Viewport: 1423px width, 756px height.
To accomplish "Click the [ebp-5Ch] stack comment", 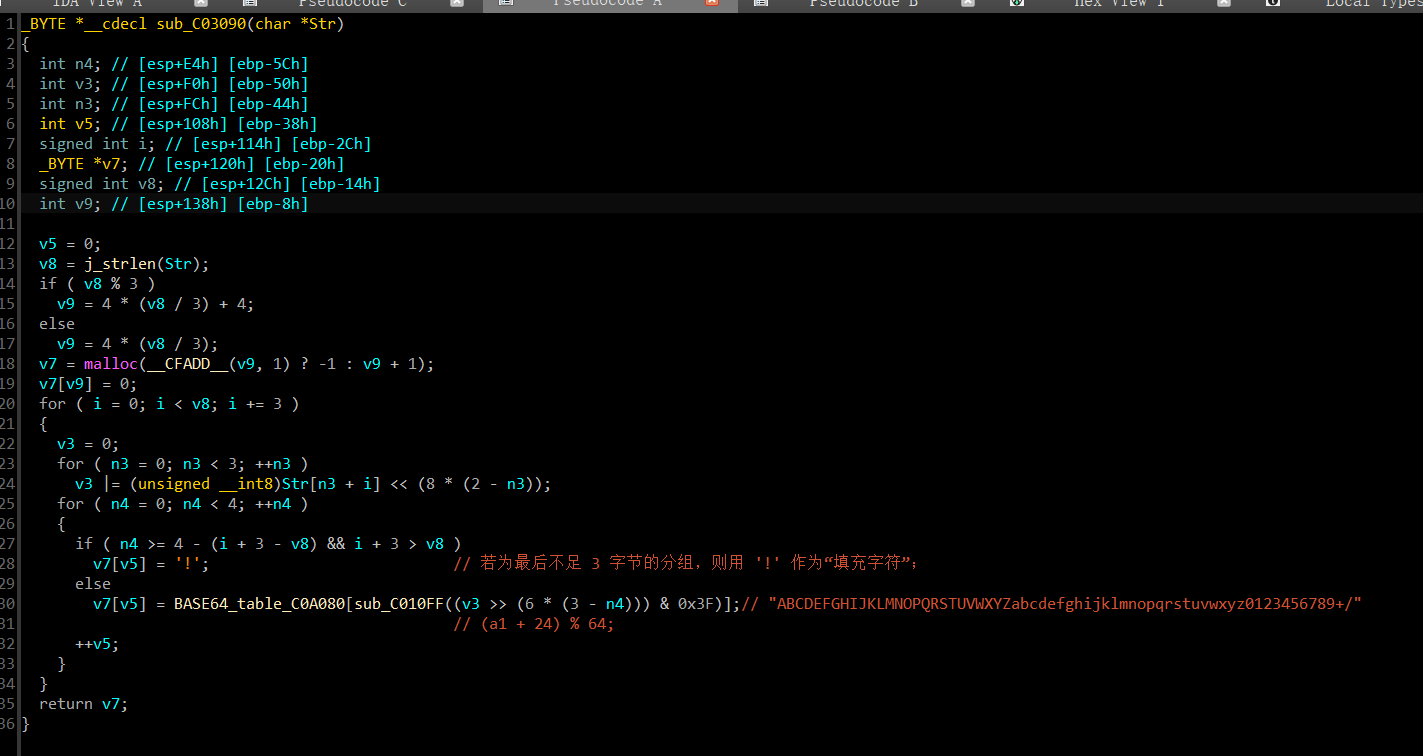I will click(268, 64).
